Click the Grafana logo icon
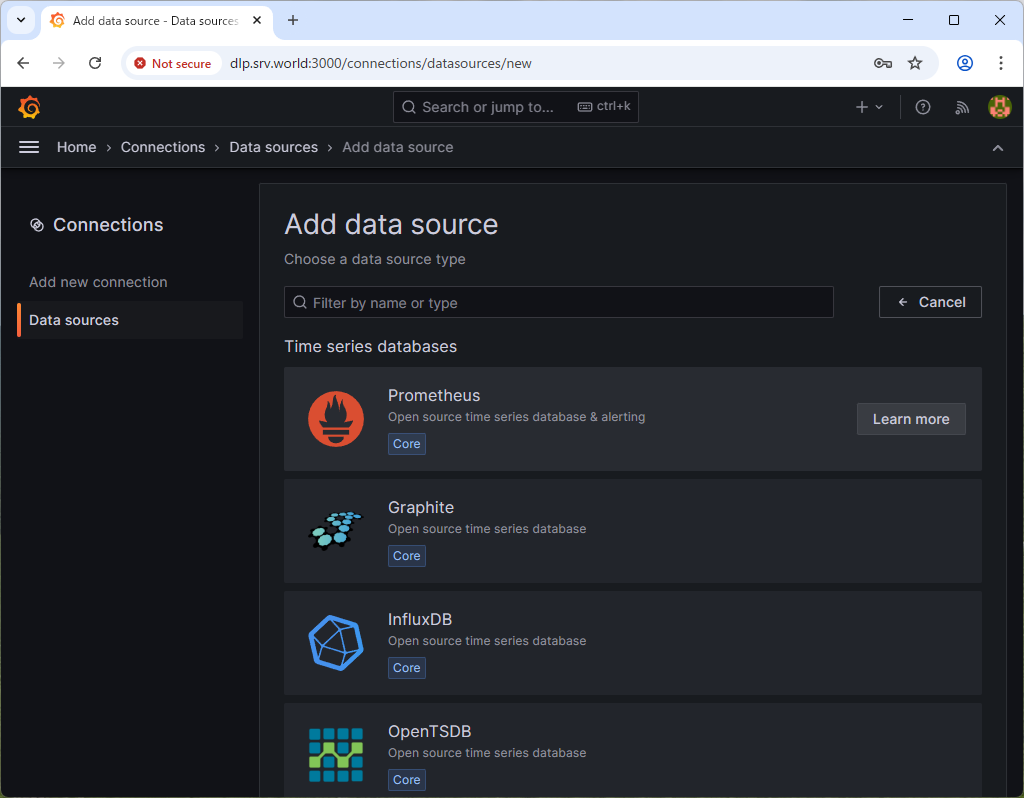 pyautogui.click(x=29, y=107)
